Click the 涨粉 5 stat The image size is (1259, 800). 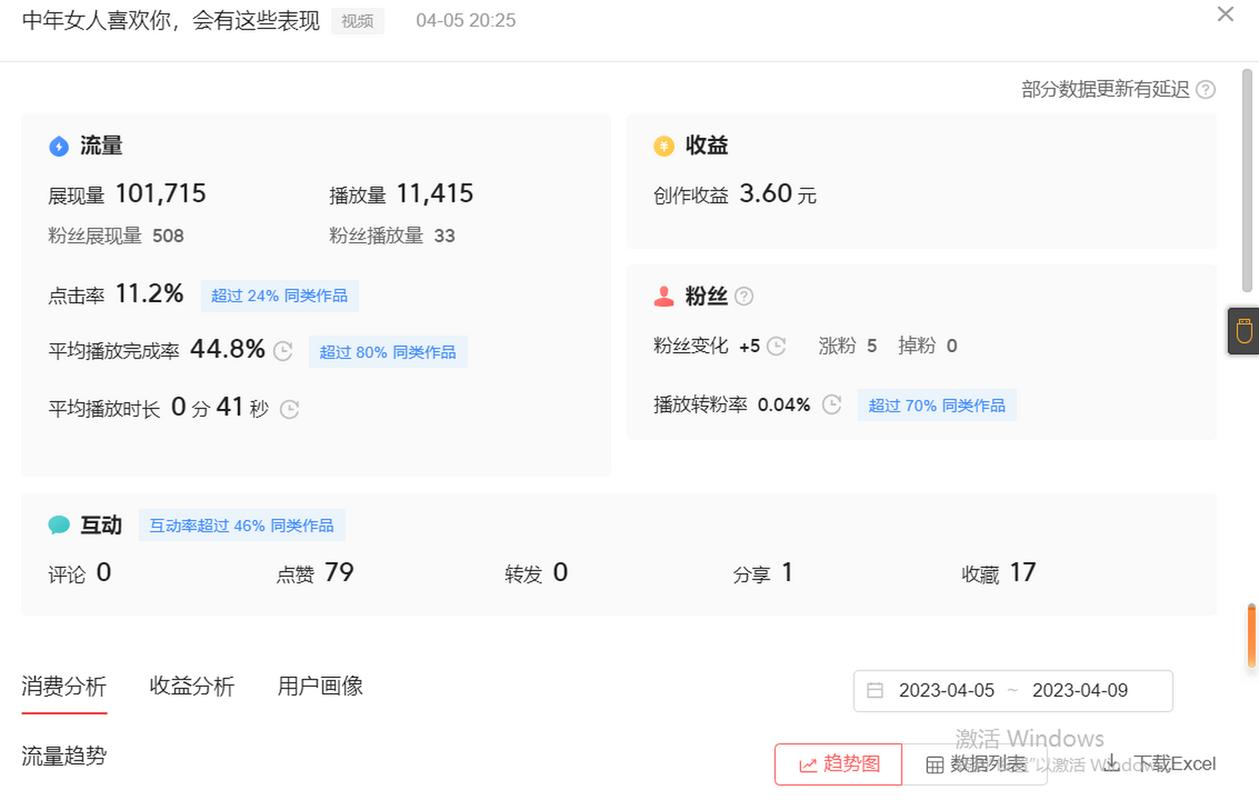848,346
